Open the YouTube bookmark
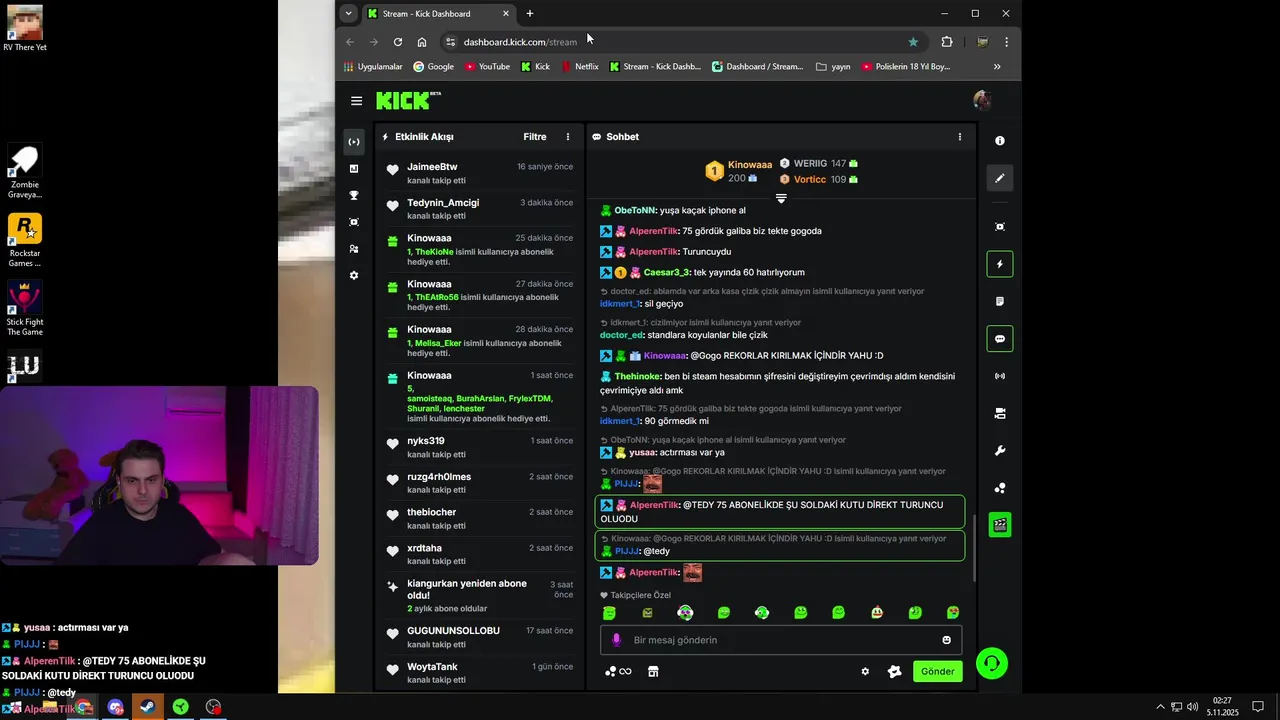 click(487, 67)
